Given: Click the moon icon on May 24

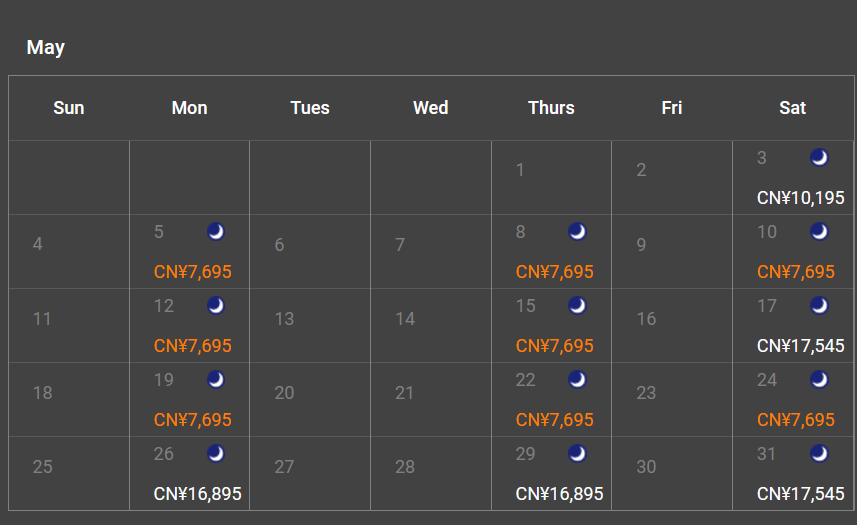Looking at the screenshot, I should pos(819,380).
